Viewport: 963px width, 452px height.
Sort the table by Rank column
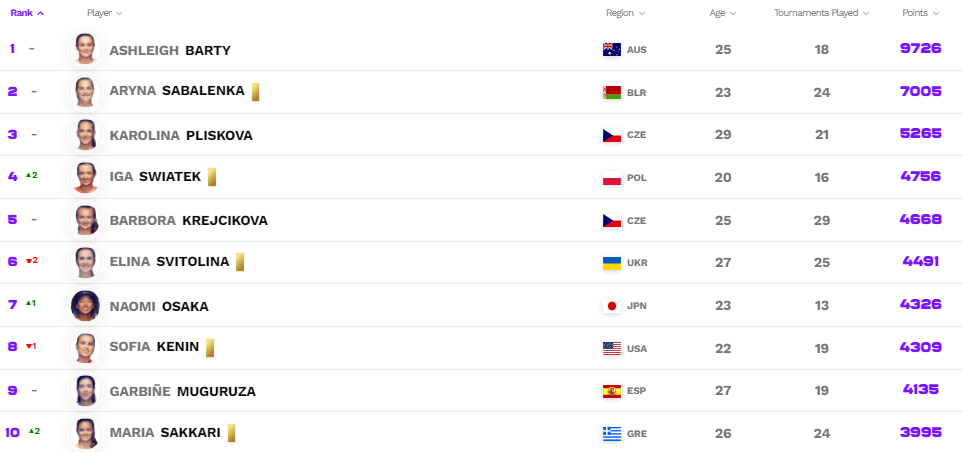(27, 13)
